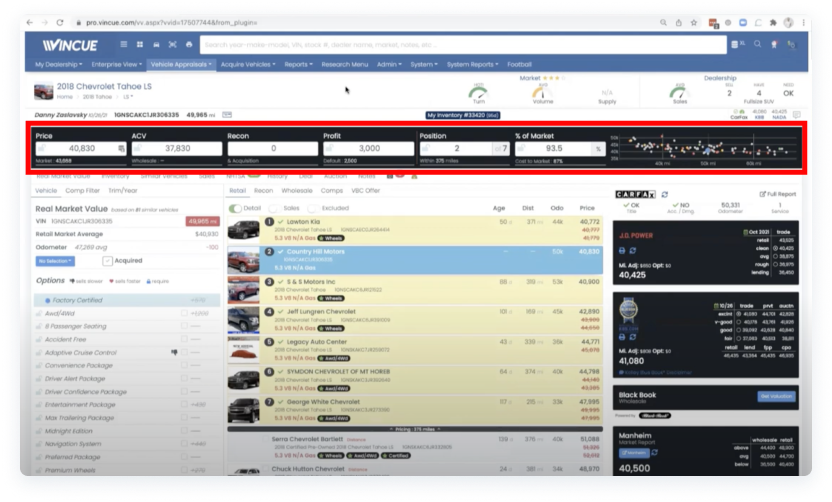Click the Recon value input field
This screenshot has width=832, height=502.
(x=273, y=149)
